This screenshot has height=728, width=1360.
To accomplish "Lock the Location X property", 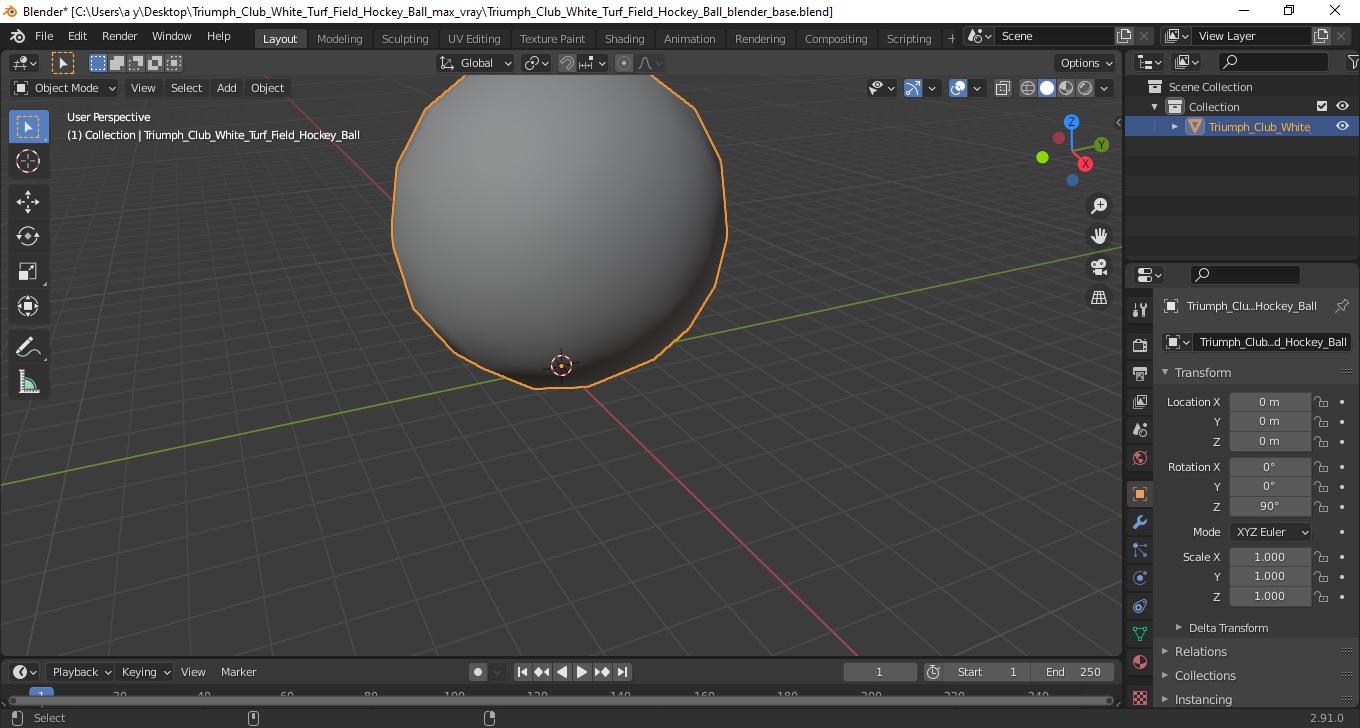I will tap(1321, 402).
